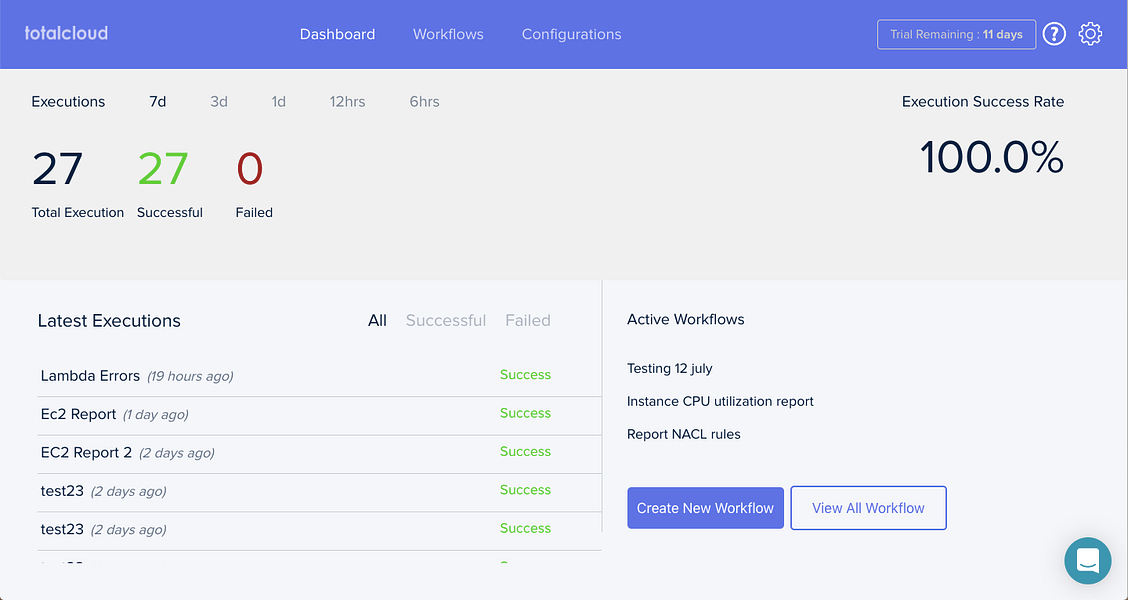Viewport: 1128px width, 600px height.
Task: Open the Ec2 Report execution row
Action: pos(319,415)
